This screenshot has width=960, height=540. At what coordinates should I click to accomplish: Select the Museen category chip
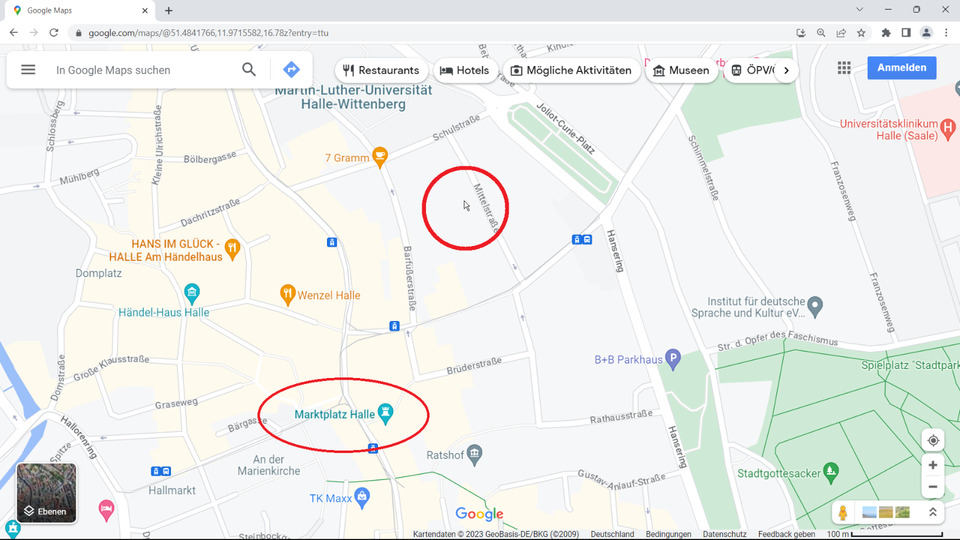pos(681,70)
